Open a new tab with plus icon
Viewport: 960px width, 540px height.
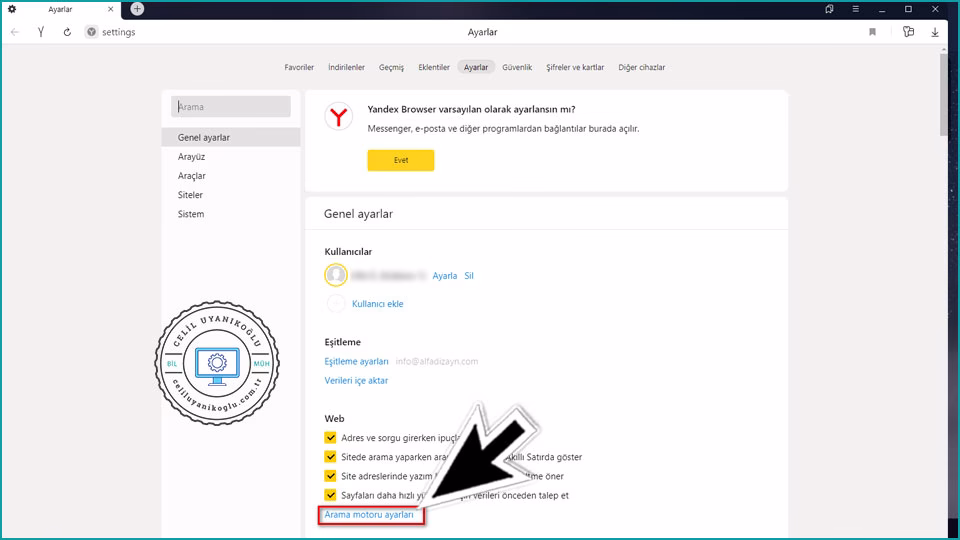pos(137,9)
